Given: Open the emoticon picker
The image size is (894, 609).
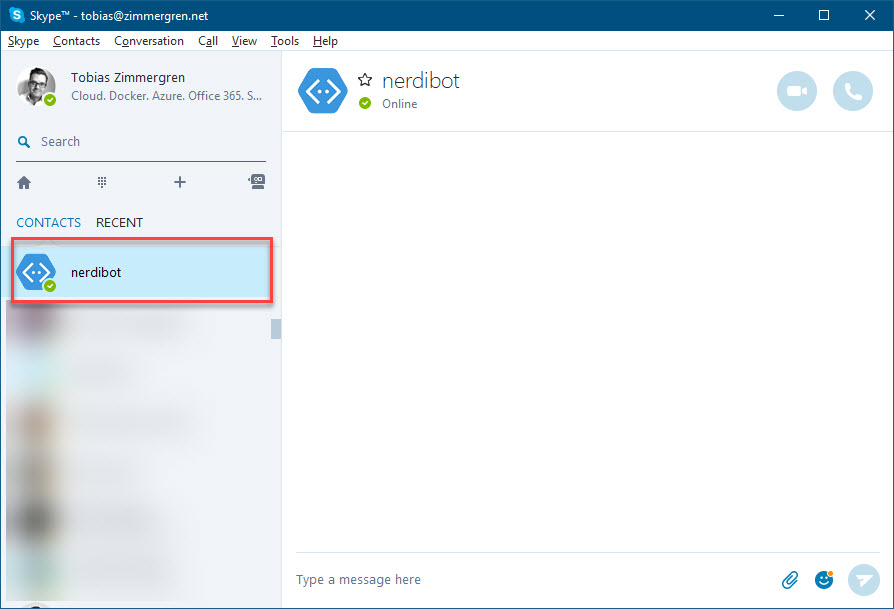Looking at the screenshot, I should point(824,580).
